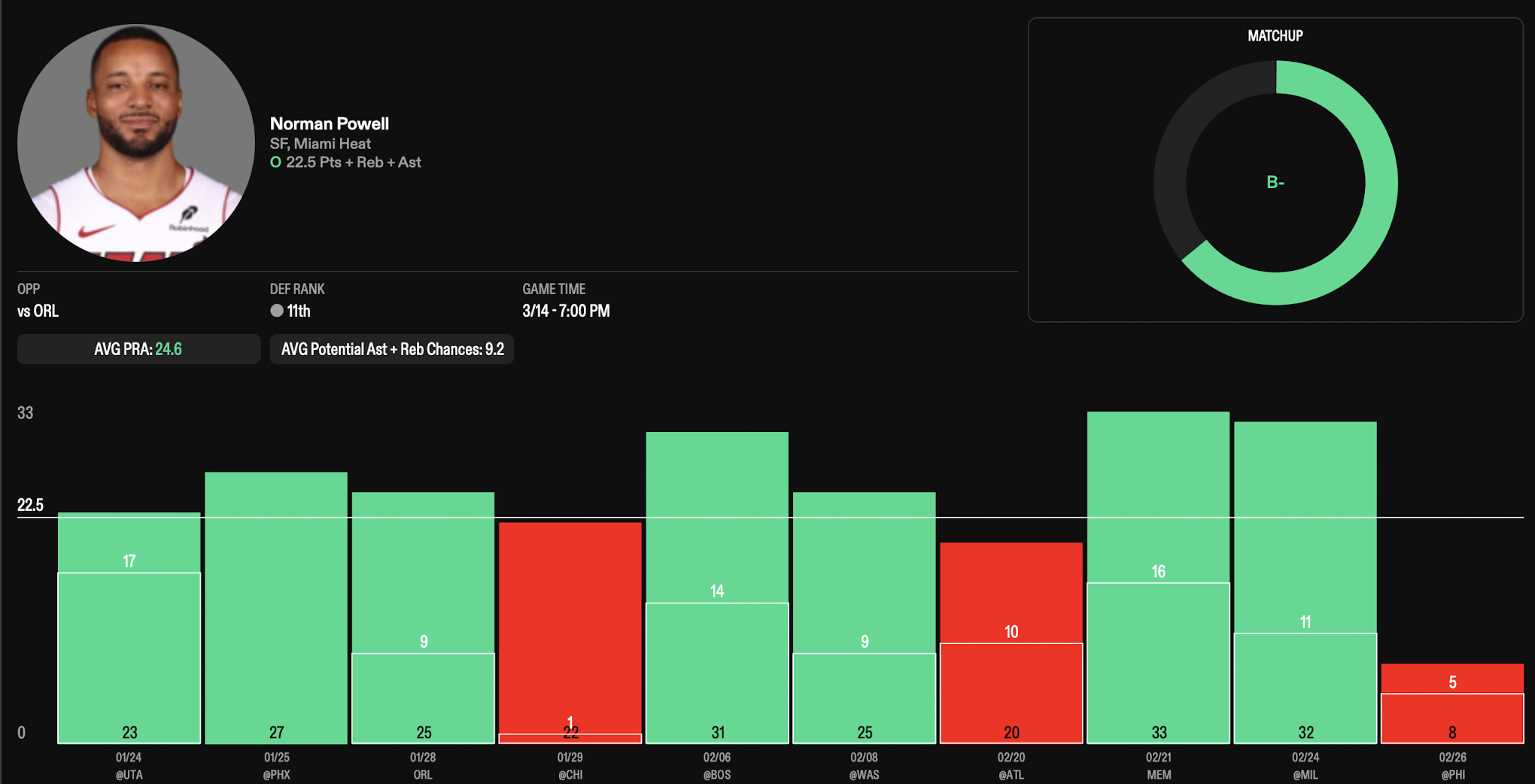Click the 02/21 MEM bar showing 33
1535x784 pixels.
pos(1158,577)
